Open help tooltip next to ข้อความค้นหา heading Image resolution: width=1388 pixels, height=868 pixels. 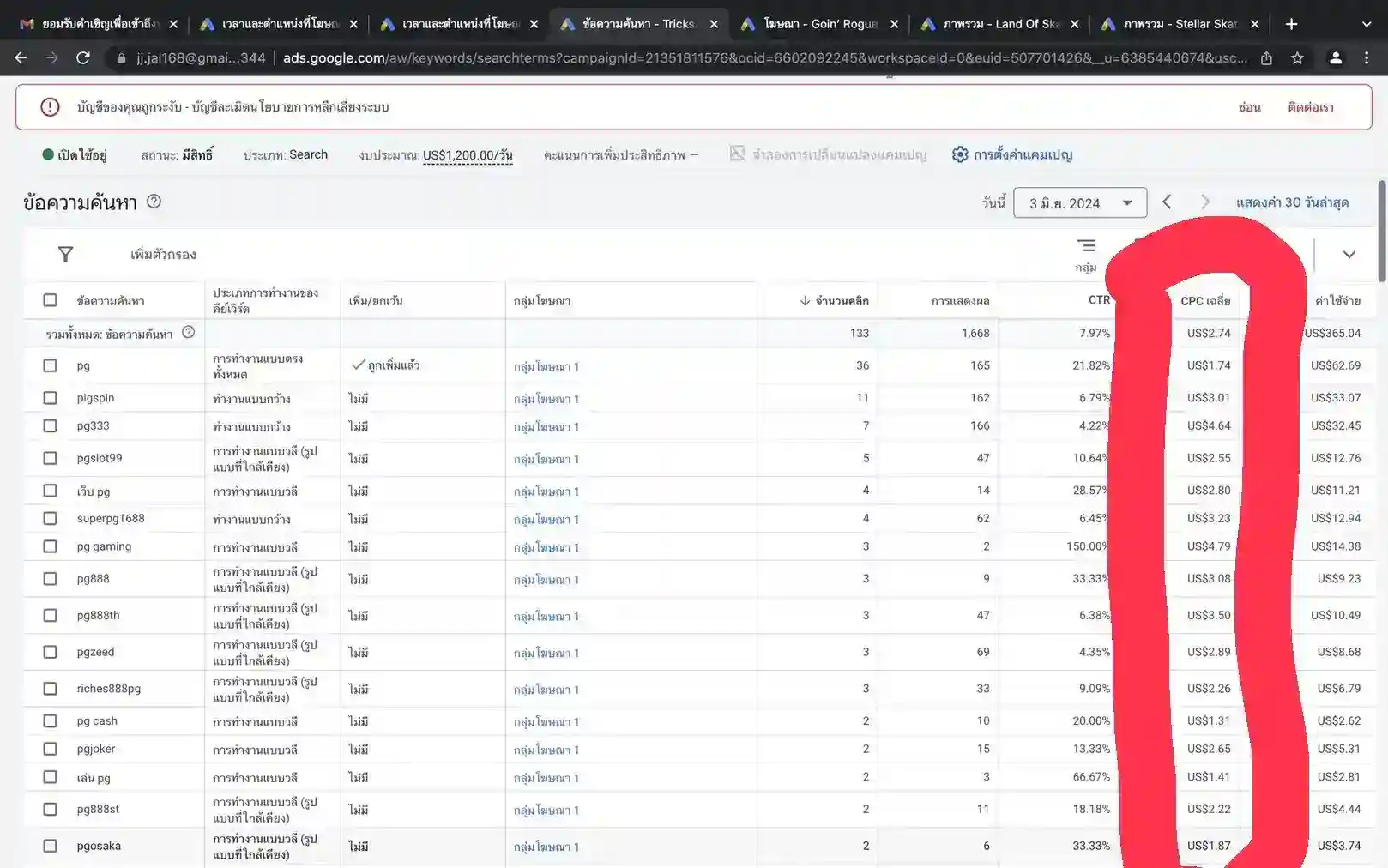click(x=154, y=202)
